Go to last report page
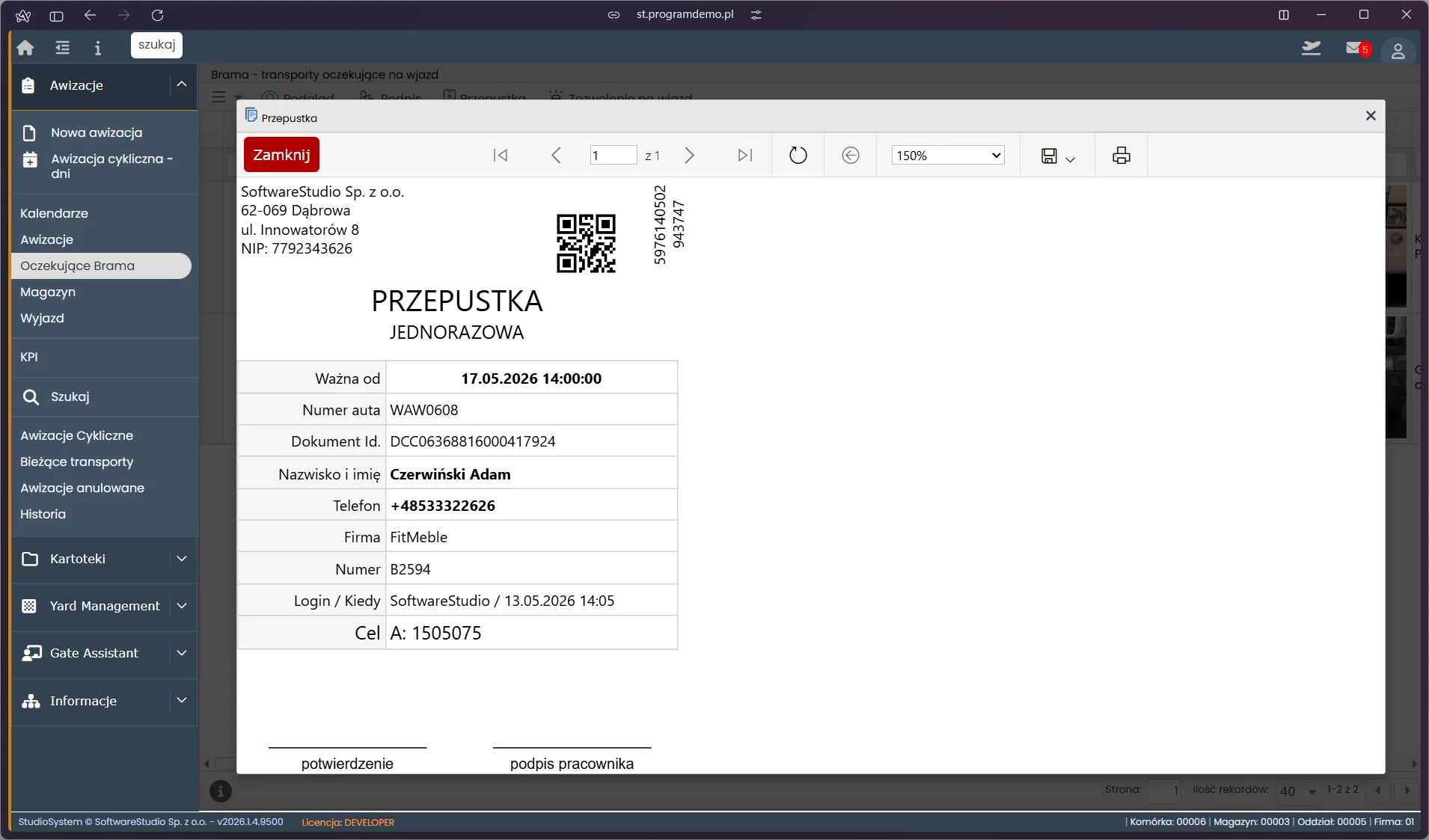Screen dimensions: 1429x840 pos(744,155)
